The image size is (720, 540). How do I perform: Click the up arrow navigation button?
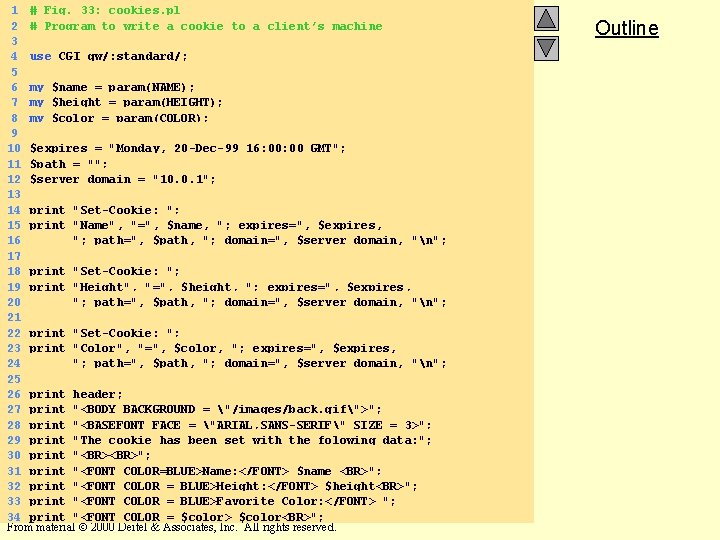click(x=546, y=19)
